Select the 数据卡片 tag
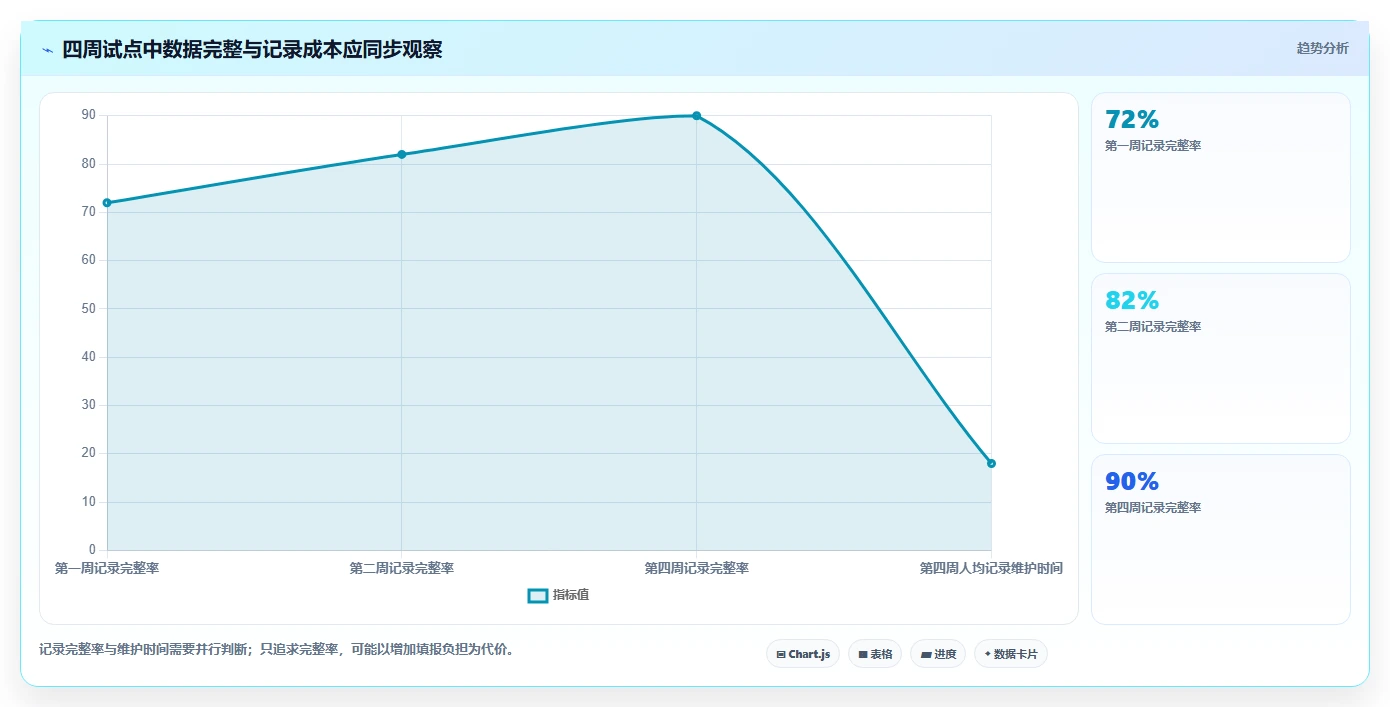1390x707 pixels. 1011,654
